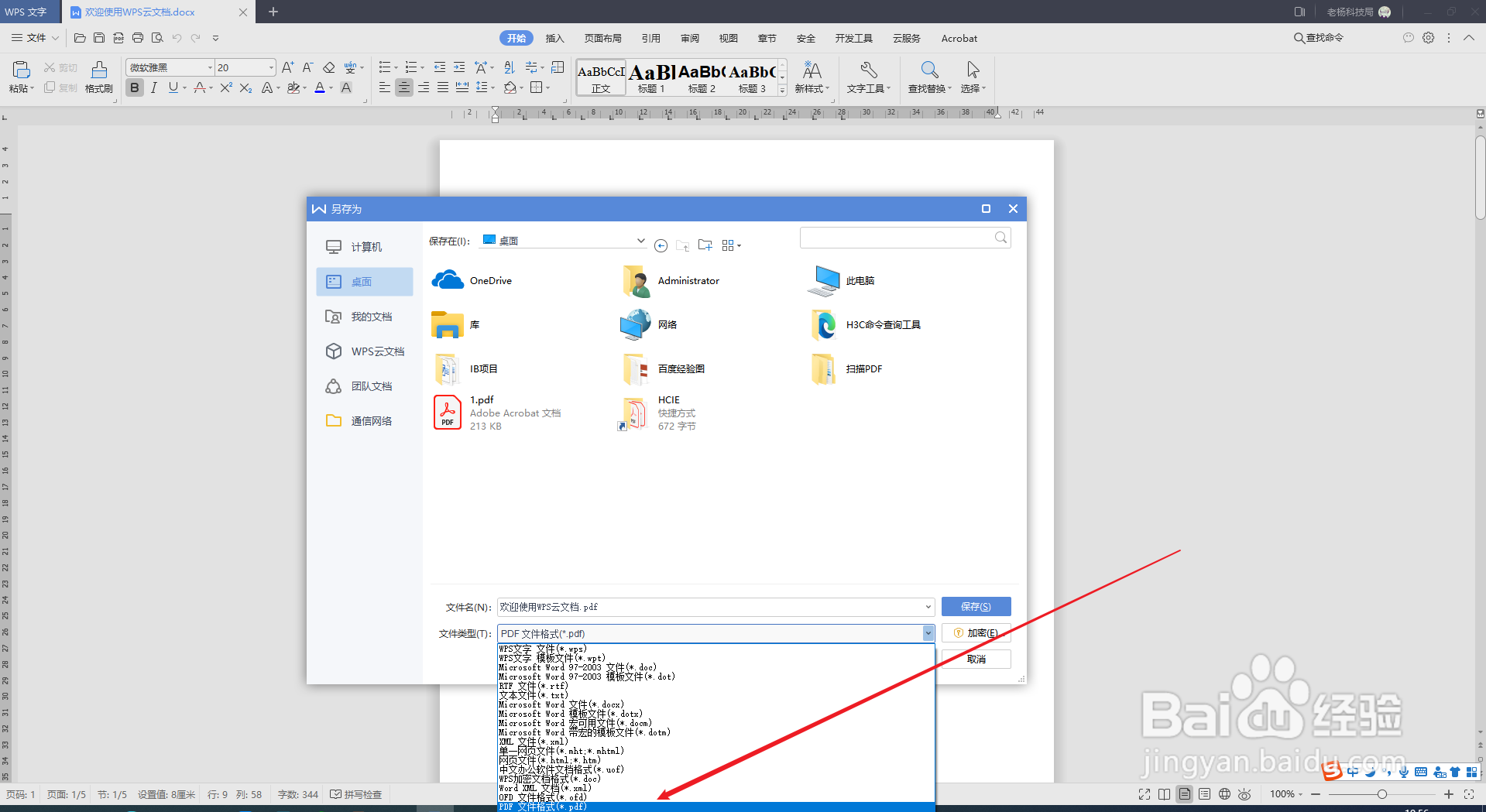
Task: Click the zoom slider handle in the status bar
Action: click(1381, 794)
